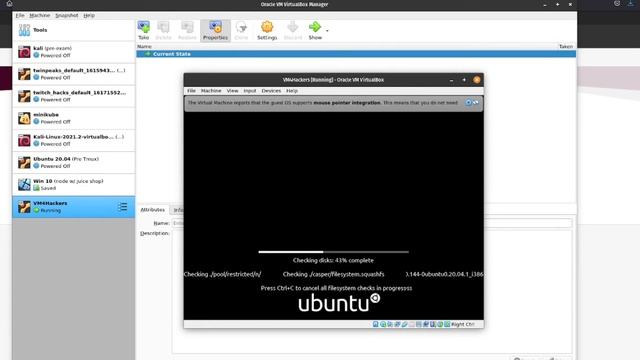Open the Manager Snapshot menu
Viewport: 640px width, 360px height.
click(67, 16)
